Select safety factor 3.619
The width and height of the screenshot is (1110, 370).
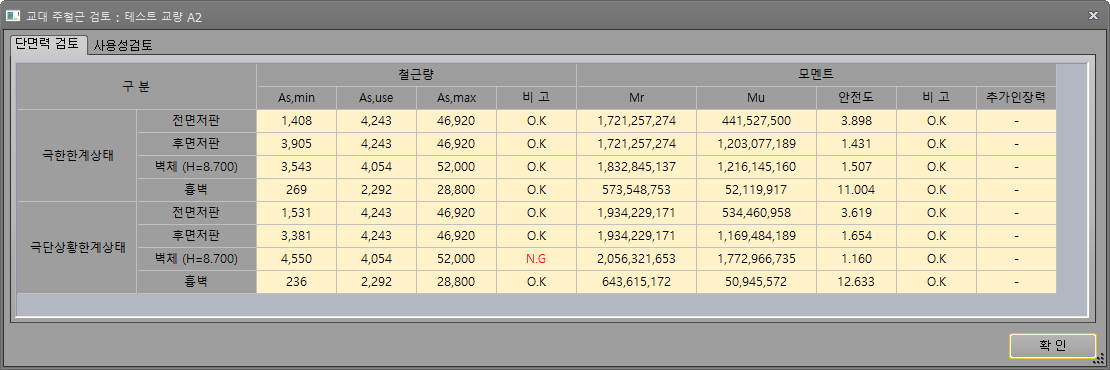pyautogui.click(x=857, y=213)
